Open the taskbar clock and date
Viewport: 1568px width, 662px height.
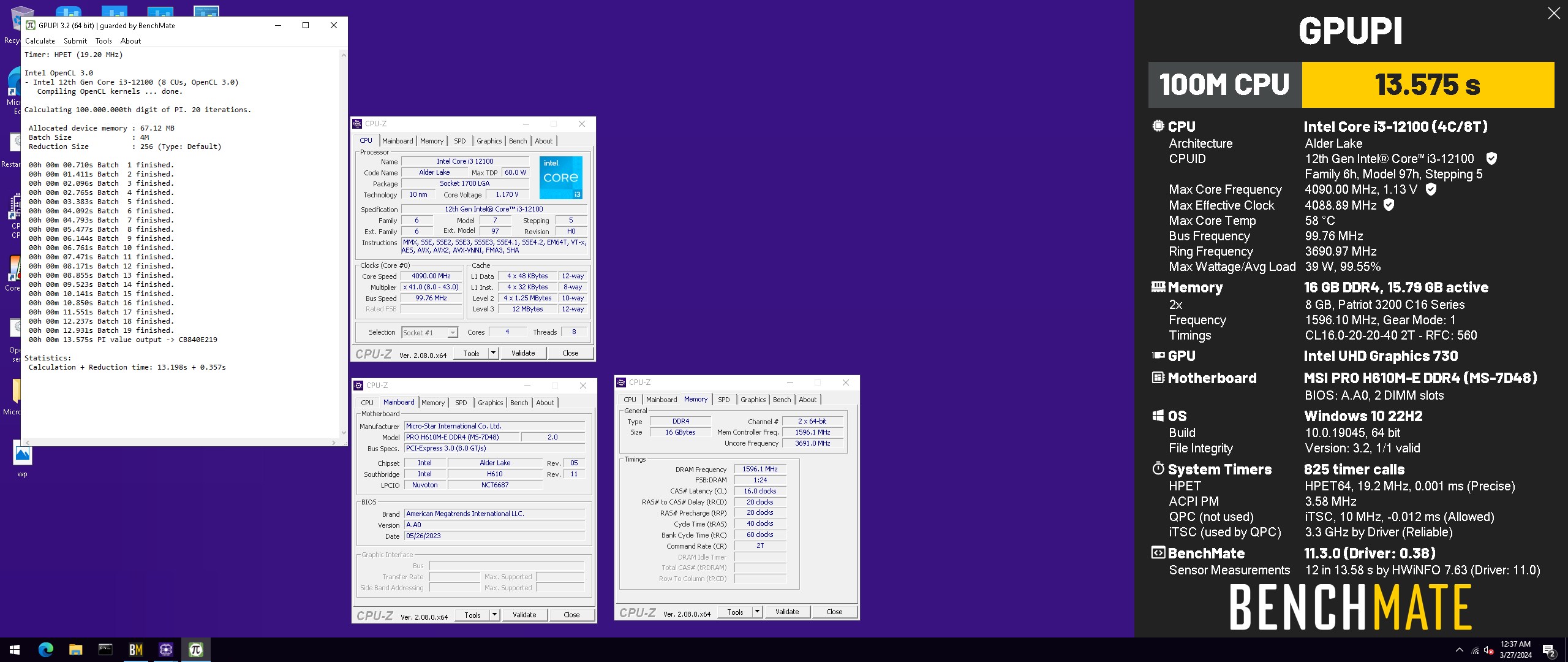[x=1515, y=650]
